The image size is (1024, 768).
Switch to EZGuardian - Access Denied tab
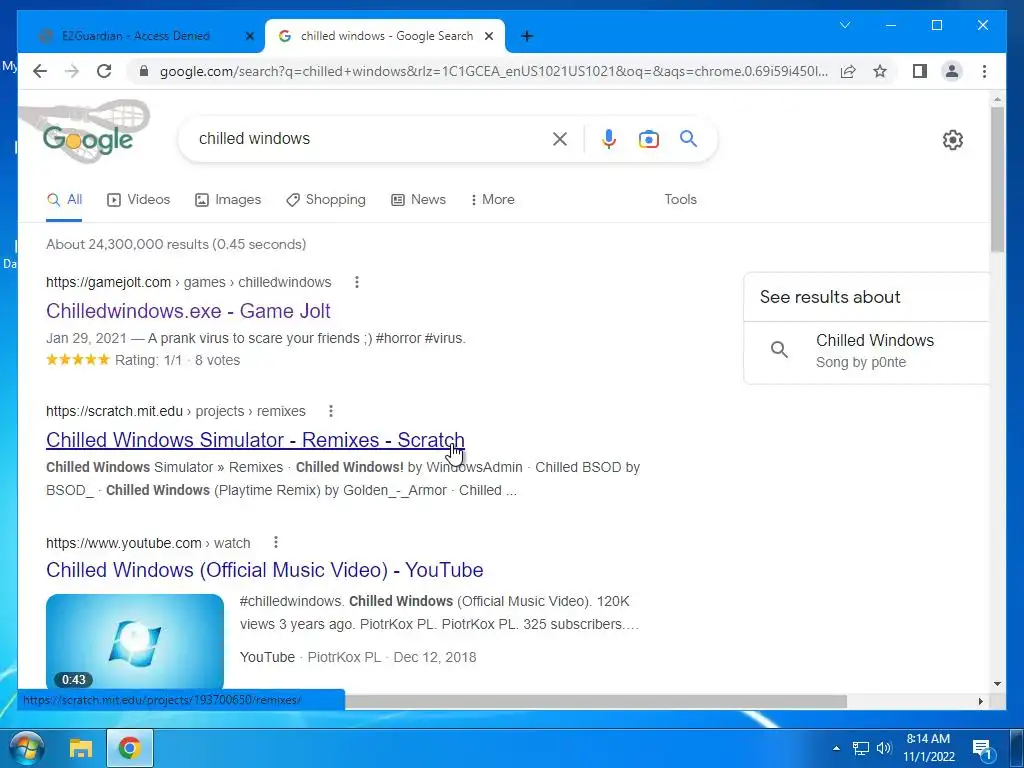pos(136,36)
